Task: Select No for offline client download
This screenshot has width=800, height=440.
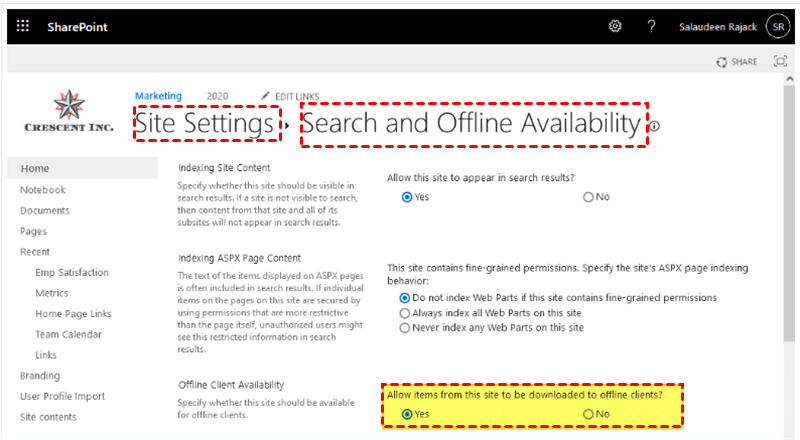Action: [588, 414]
